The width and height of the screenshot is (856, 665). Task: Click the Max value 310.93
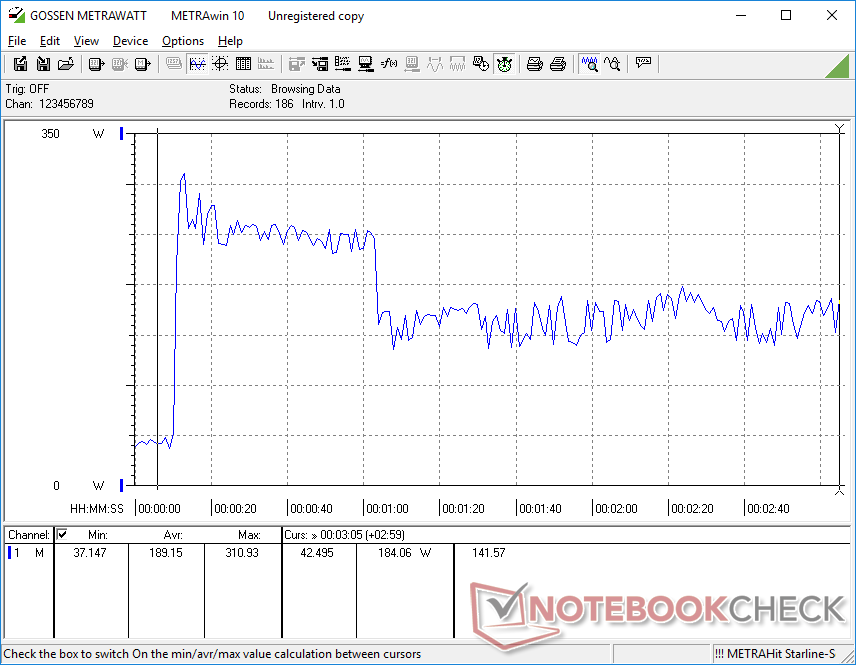242,553
